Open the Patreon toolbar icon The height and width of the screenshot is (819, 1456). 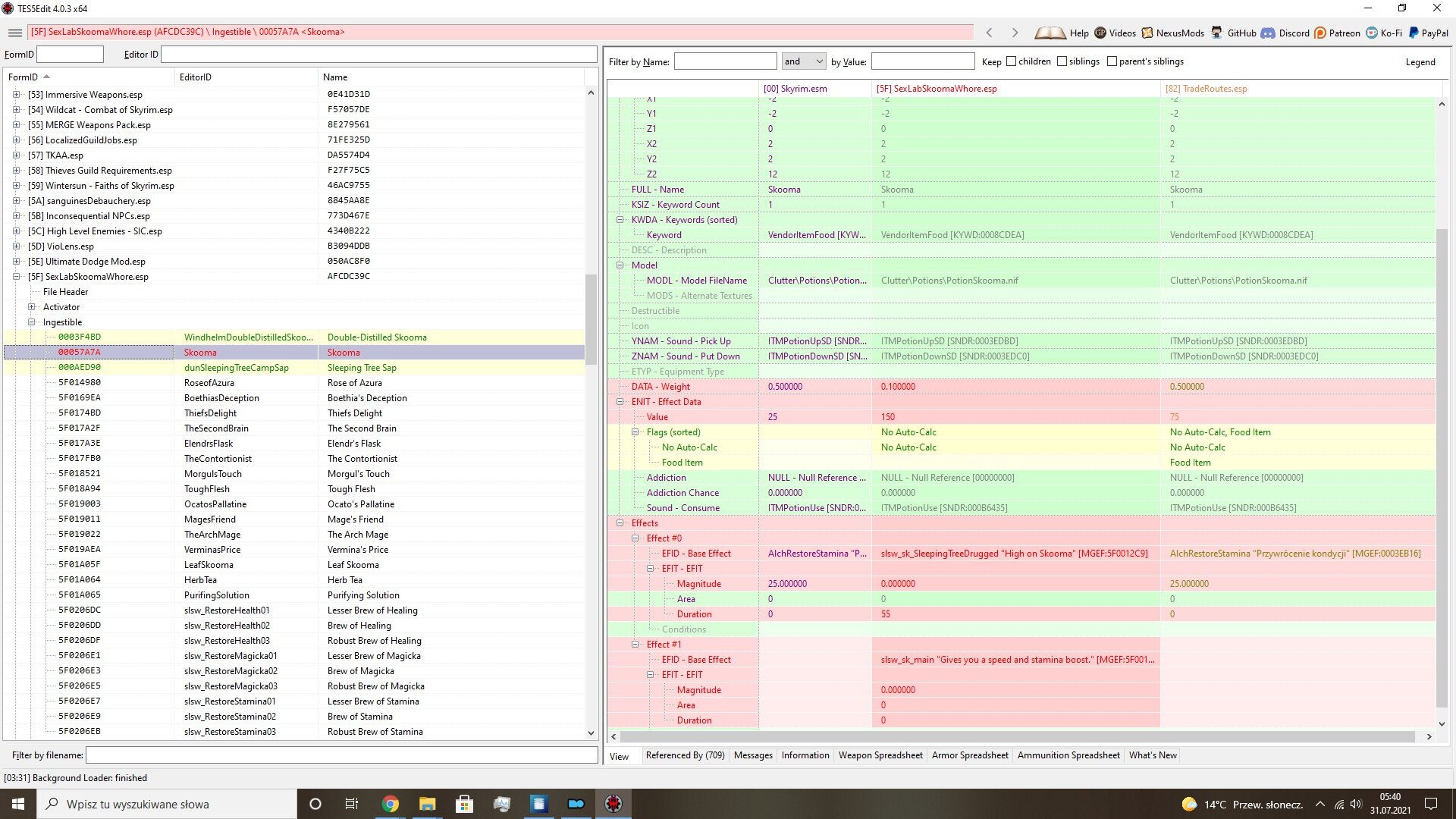pos(1320,33)
